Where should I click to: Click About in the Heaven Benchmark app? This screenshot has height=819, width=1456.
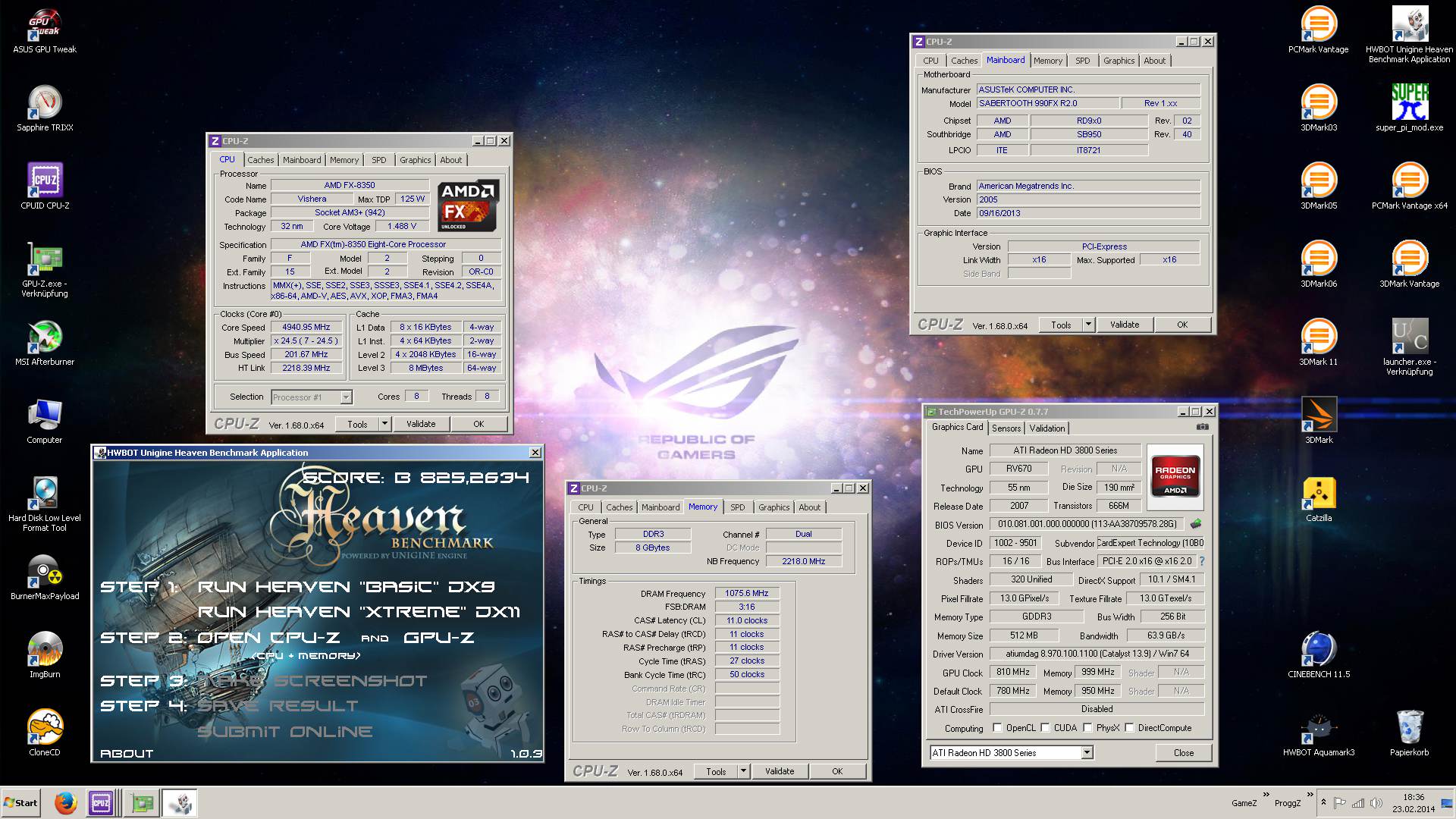click(127, 753)
